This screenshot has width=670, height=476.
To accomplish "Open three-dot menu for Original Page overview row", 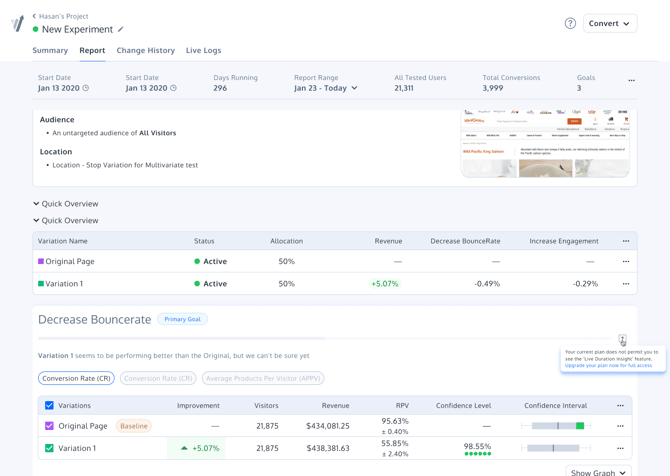I will [626, 262].
